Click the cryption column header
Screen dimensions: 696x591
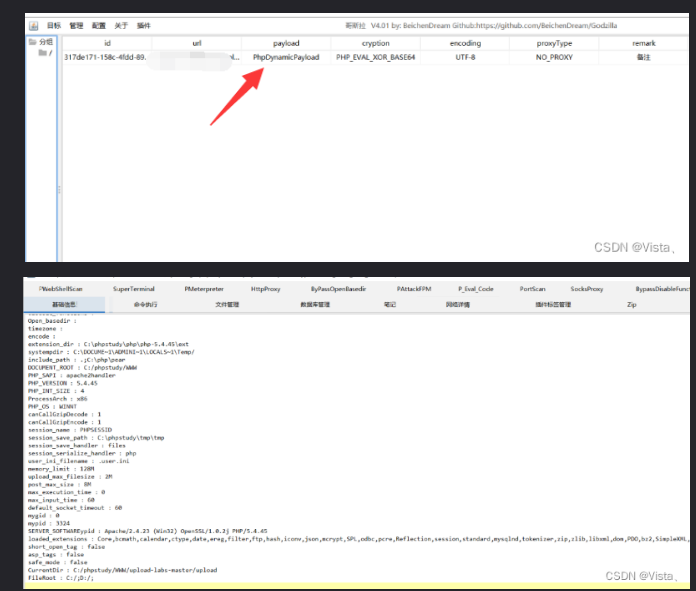pyautogui.click(x=376, y=43)
